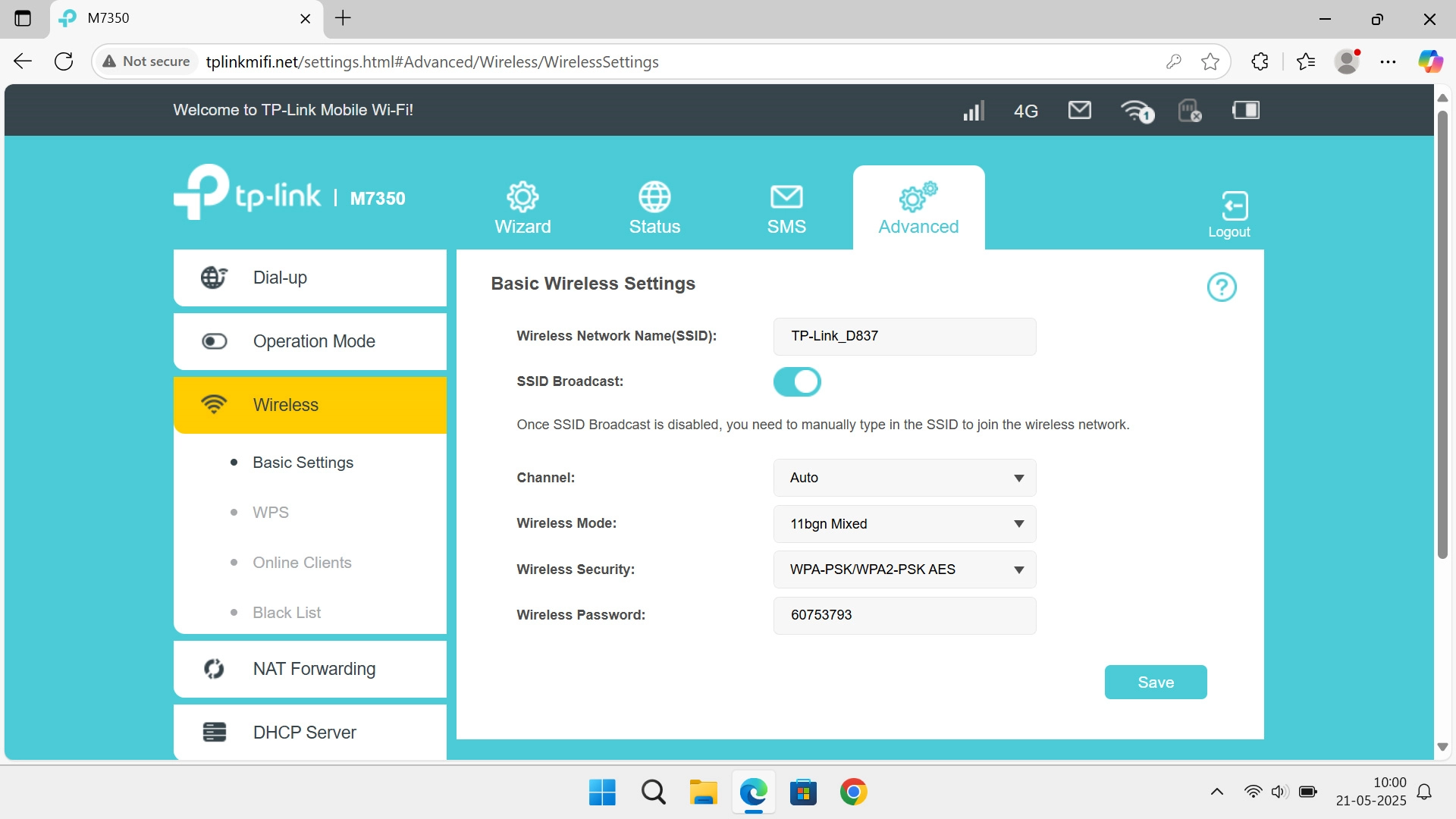The image size is (1456, 819).
Task: Open File Explorer from the taskbar
Action: coord(703,792)
